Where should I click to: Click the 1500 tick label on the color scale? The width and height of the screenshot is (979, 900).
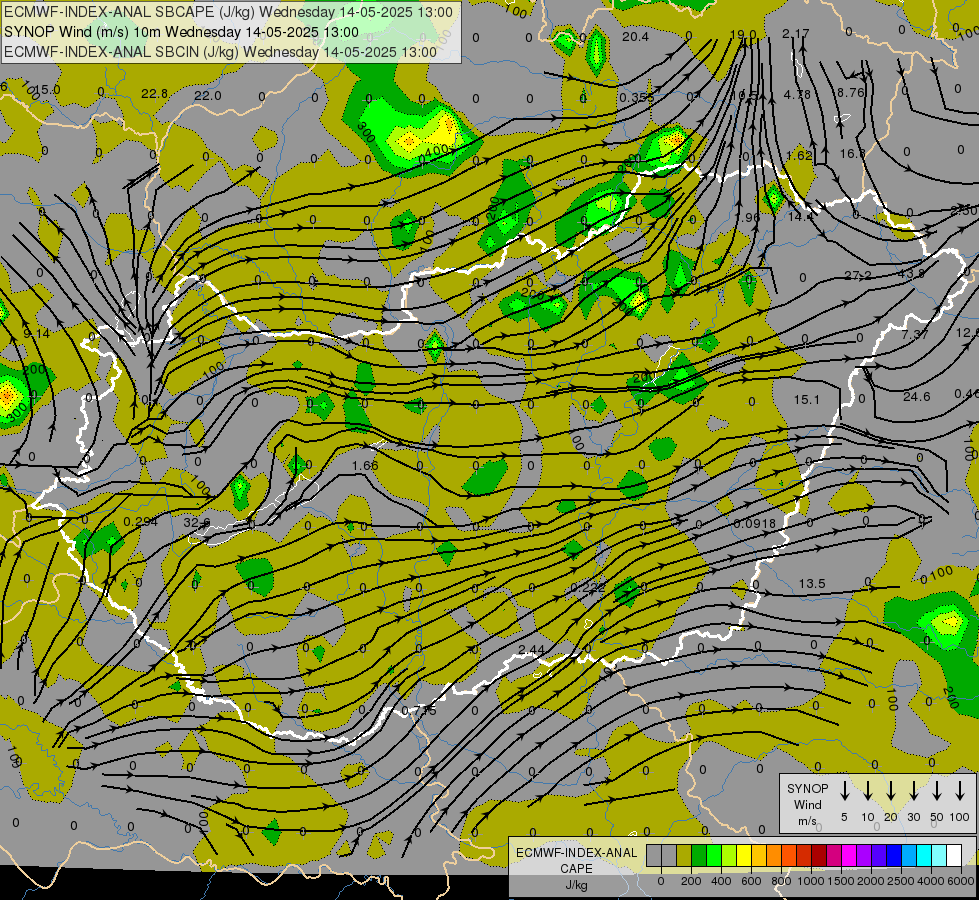point(840,881)
